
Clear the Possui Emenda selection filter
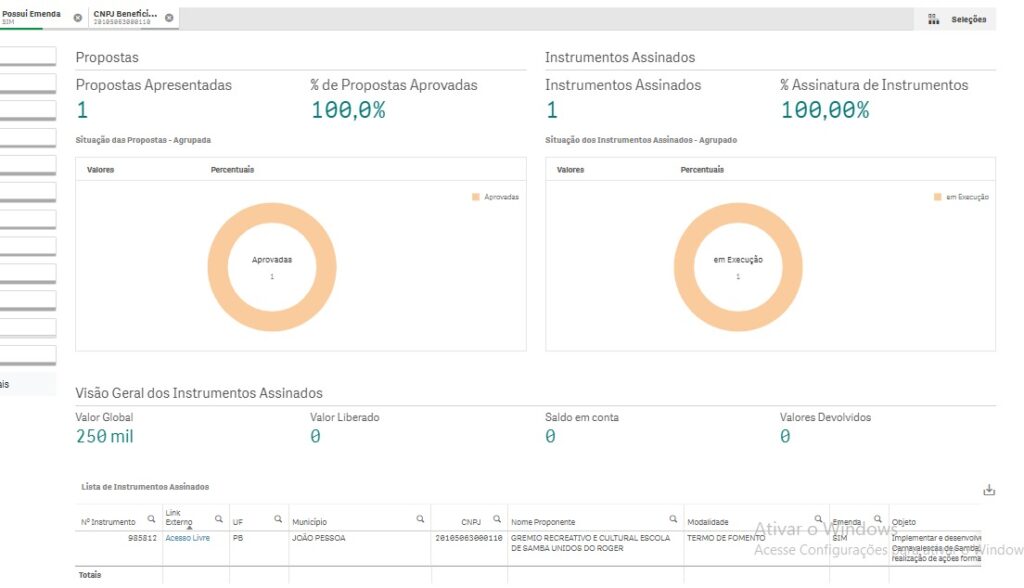click(x=78, y=18)
